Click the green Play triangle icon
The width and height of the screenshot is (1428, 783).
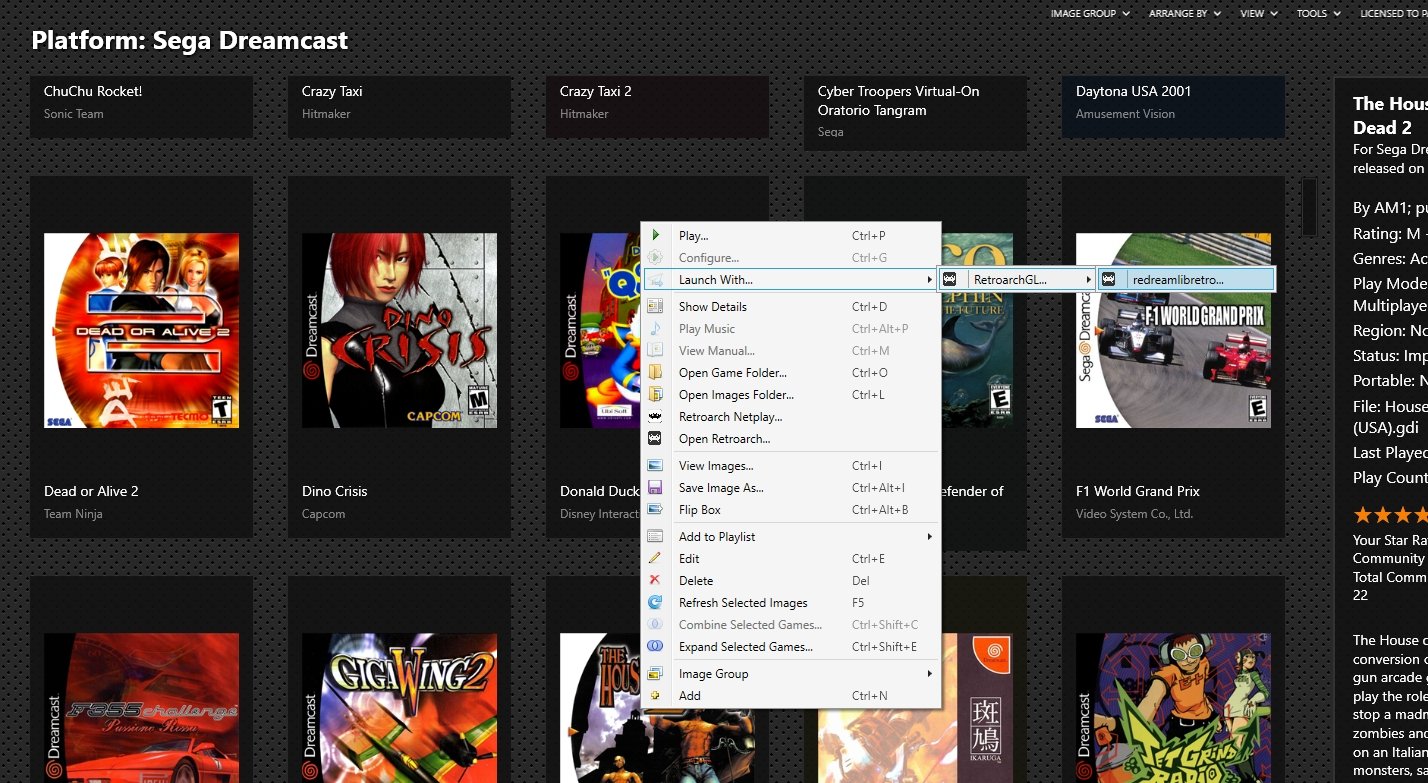(x=655, y=235)
